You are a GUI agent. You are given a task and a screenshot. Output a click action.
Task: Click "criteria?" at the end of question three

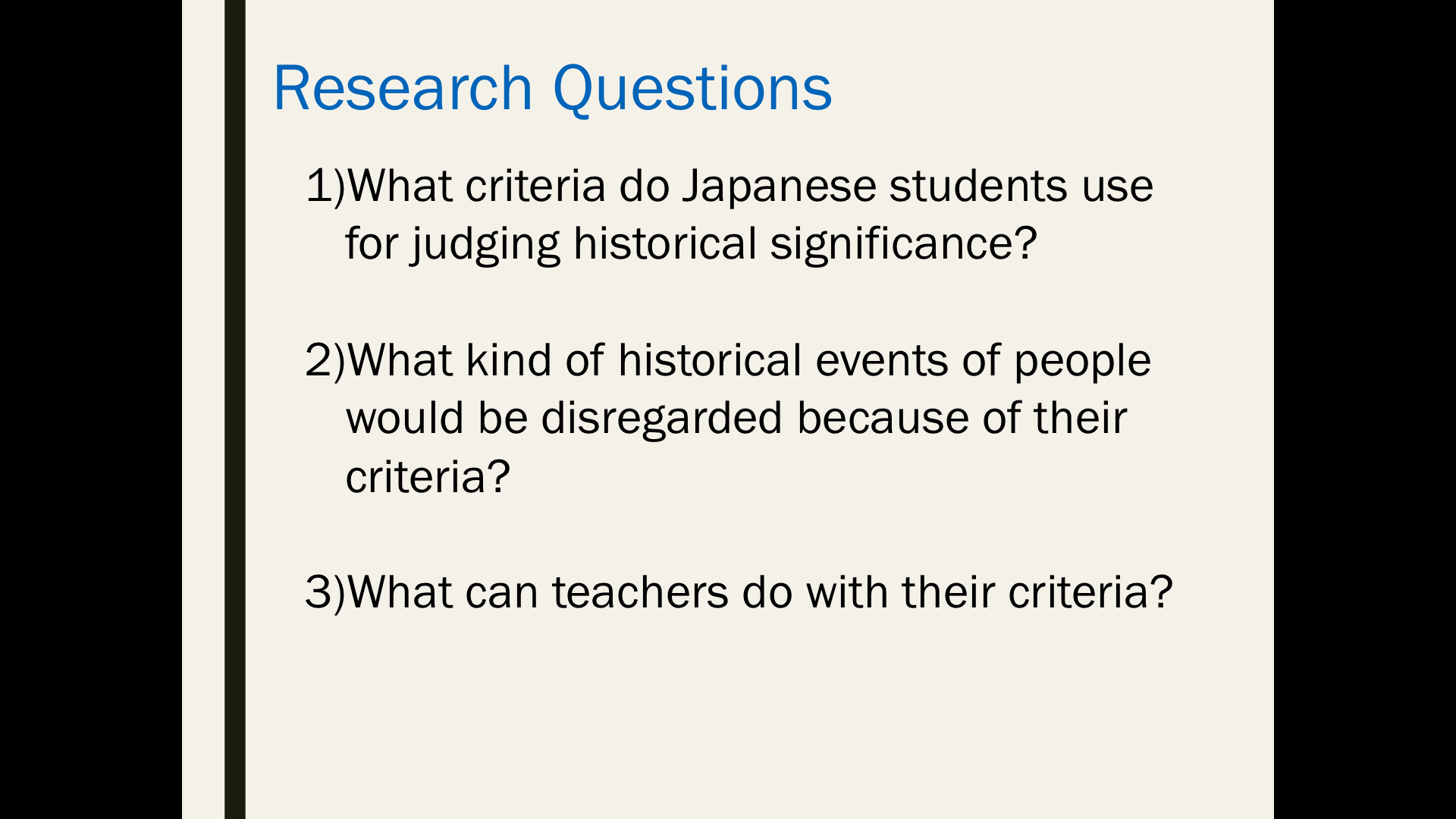coord(1090,592)
